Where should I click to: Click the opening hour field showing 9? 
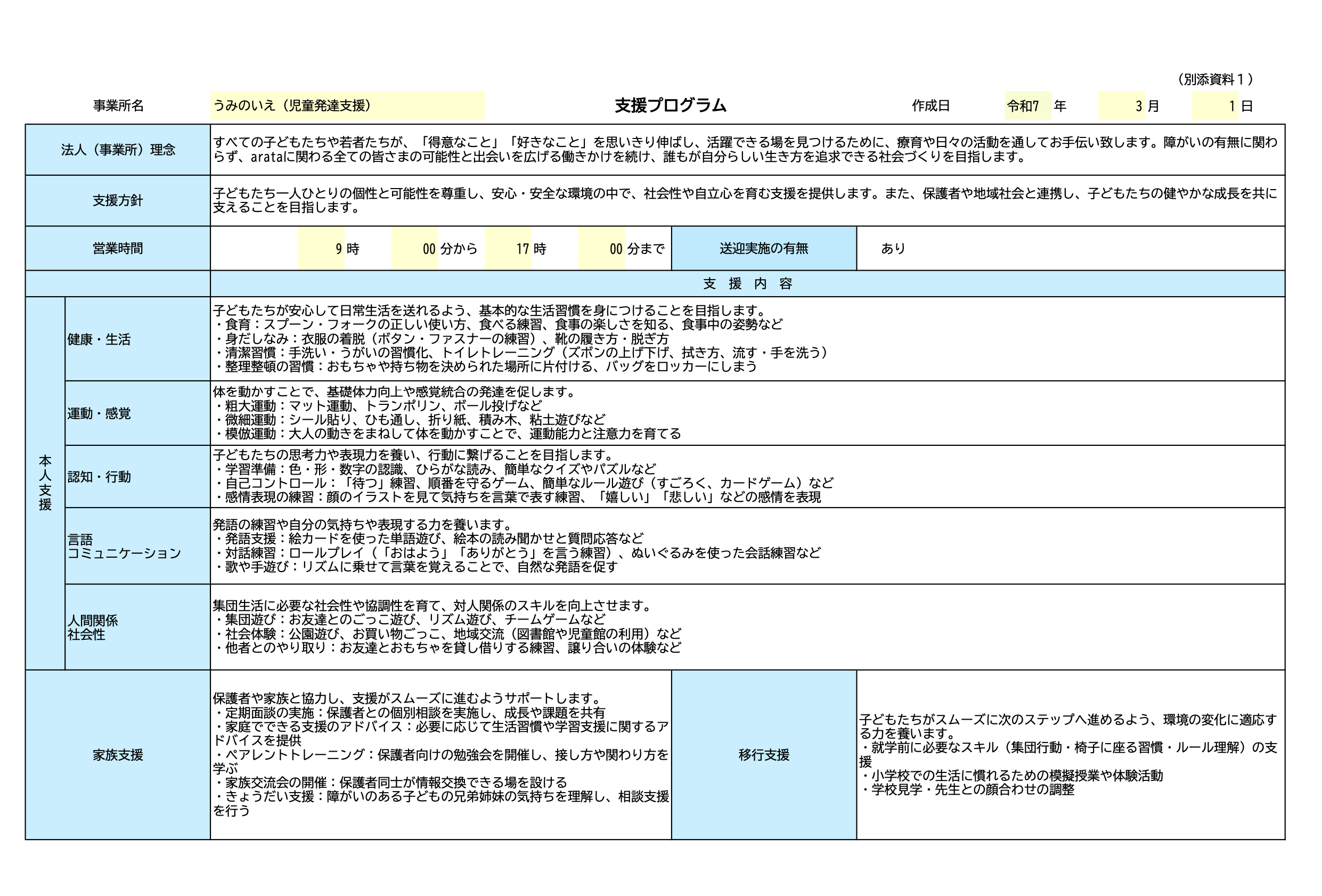[x=321, y=249]
